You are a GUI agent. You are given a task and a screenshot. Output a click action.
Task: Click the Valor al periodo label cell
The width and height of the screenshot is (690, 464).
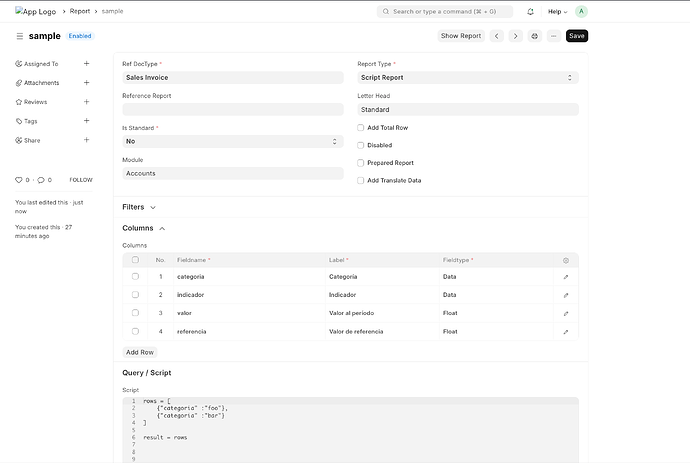(x=382, y=313)
